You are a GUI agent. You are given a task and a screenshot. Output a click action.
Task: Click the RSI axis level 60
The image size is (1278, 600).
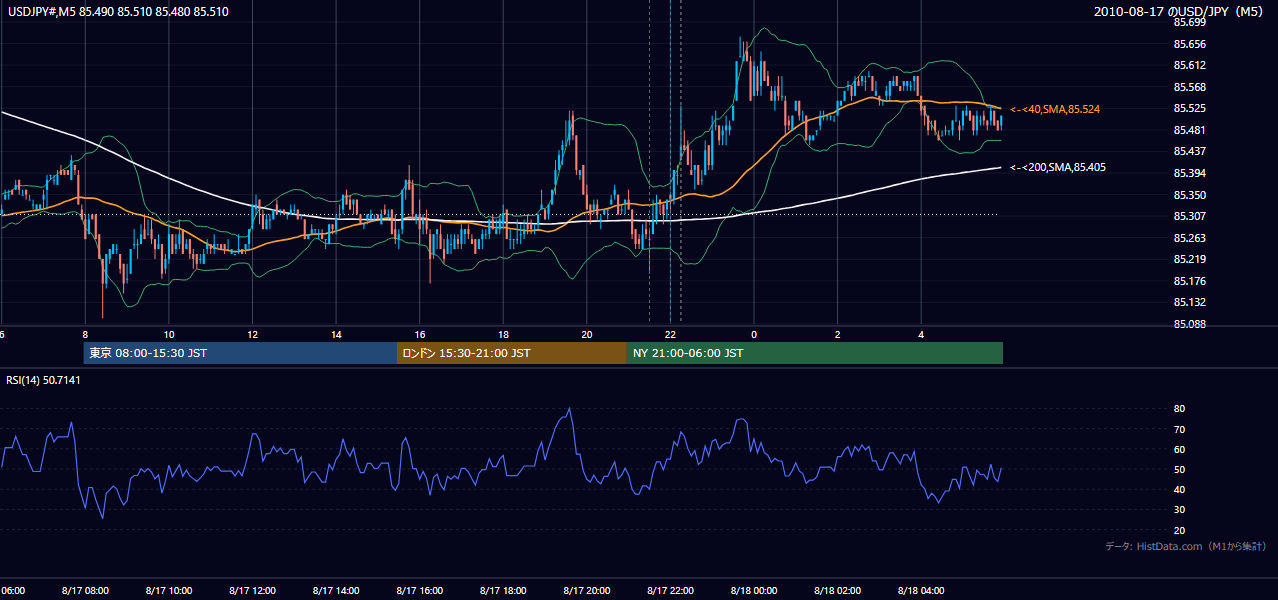coord(1179,449)
